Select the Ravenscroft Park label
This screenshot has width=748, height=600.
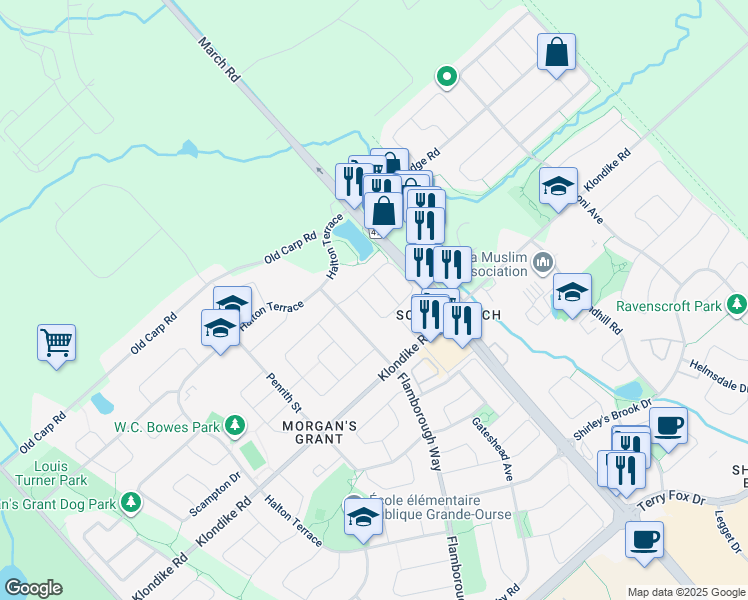pyautogui.click(x=669, y=306)
